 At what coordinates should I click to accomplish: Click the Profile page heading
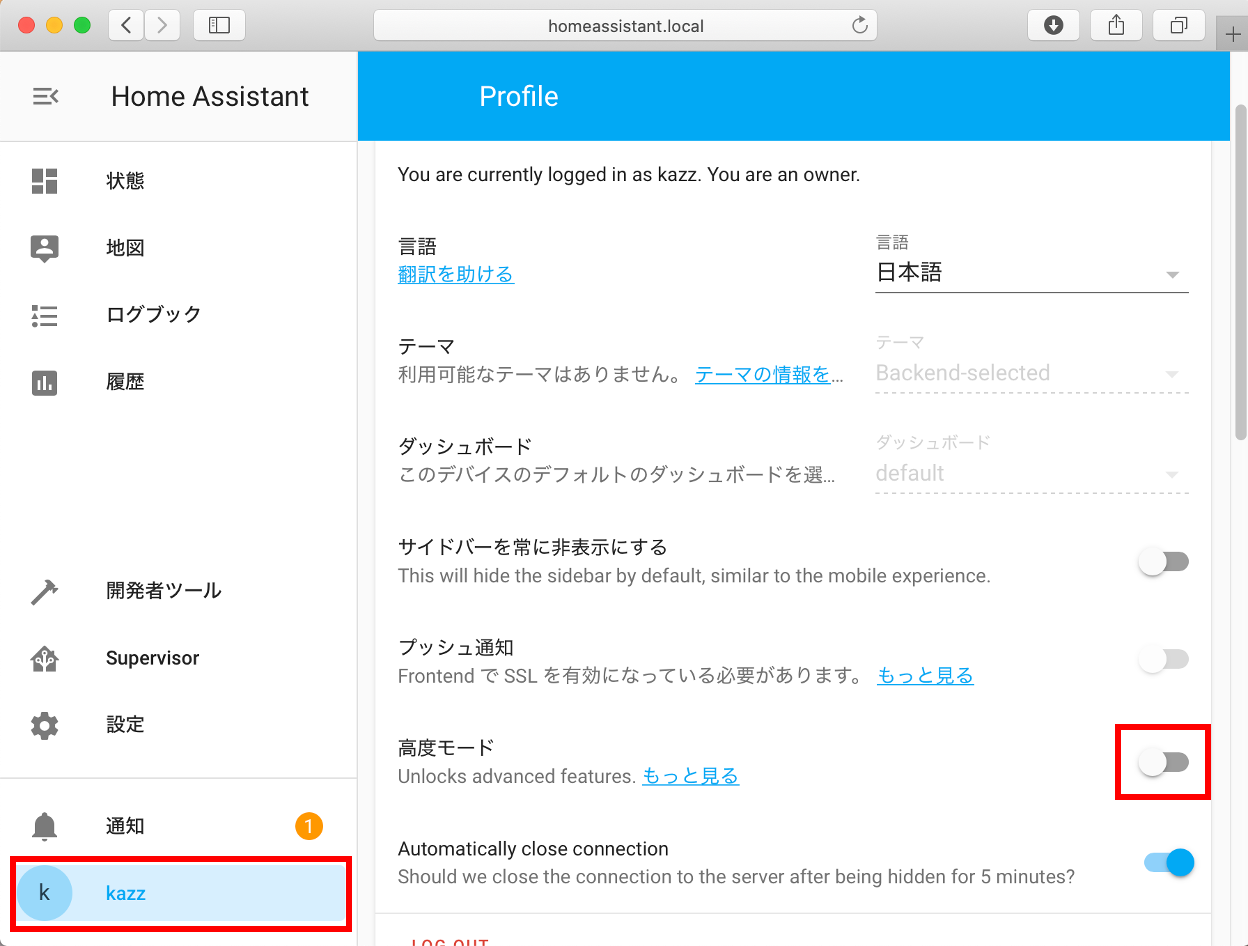click(519, 97)
